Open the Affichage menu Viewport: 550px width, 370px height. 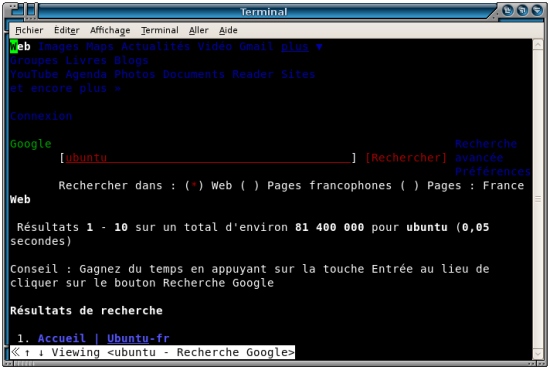[110, 30]
